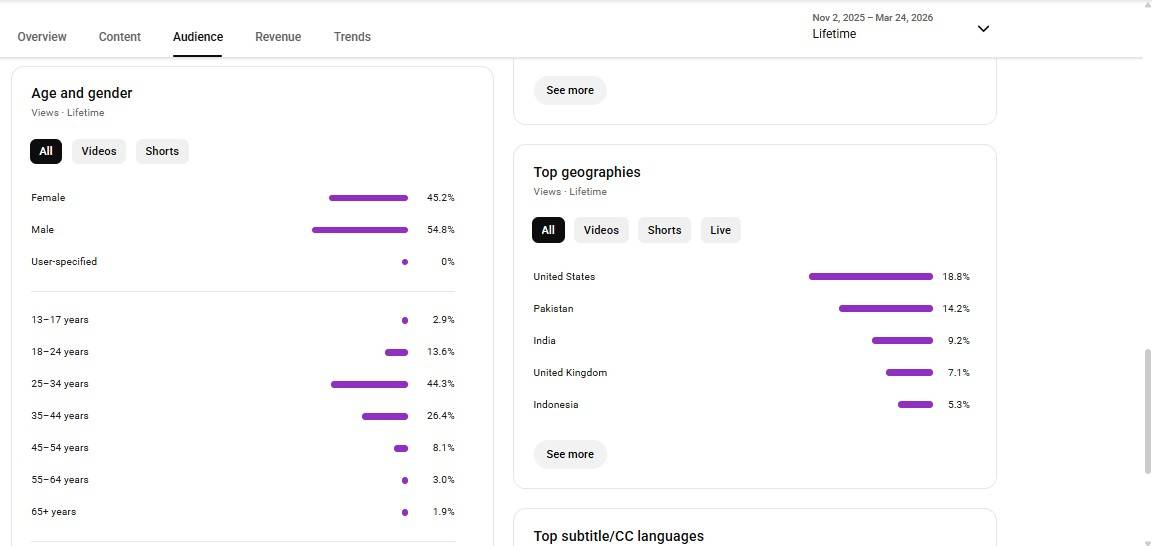
Task: Click the United States views bar
Action: pyautogui.click(x=870, y=277)
